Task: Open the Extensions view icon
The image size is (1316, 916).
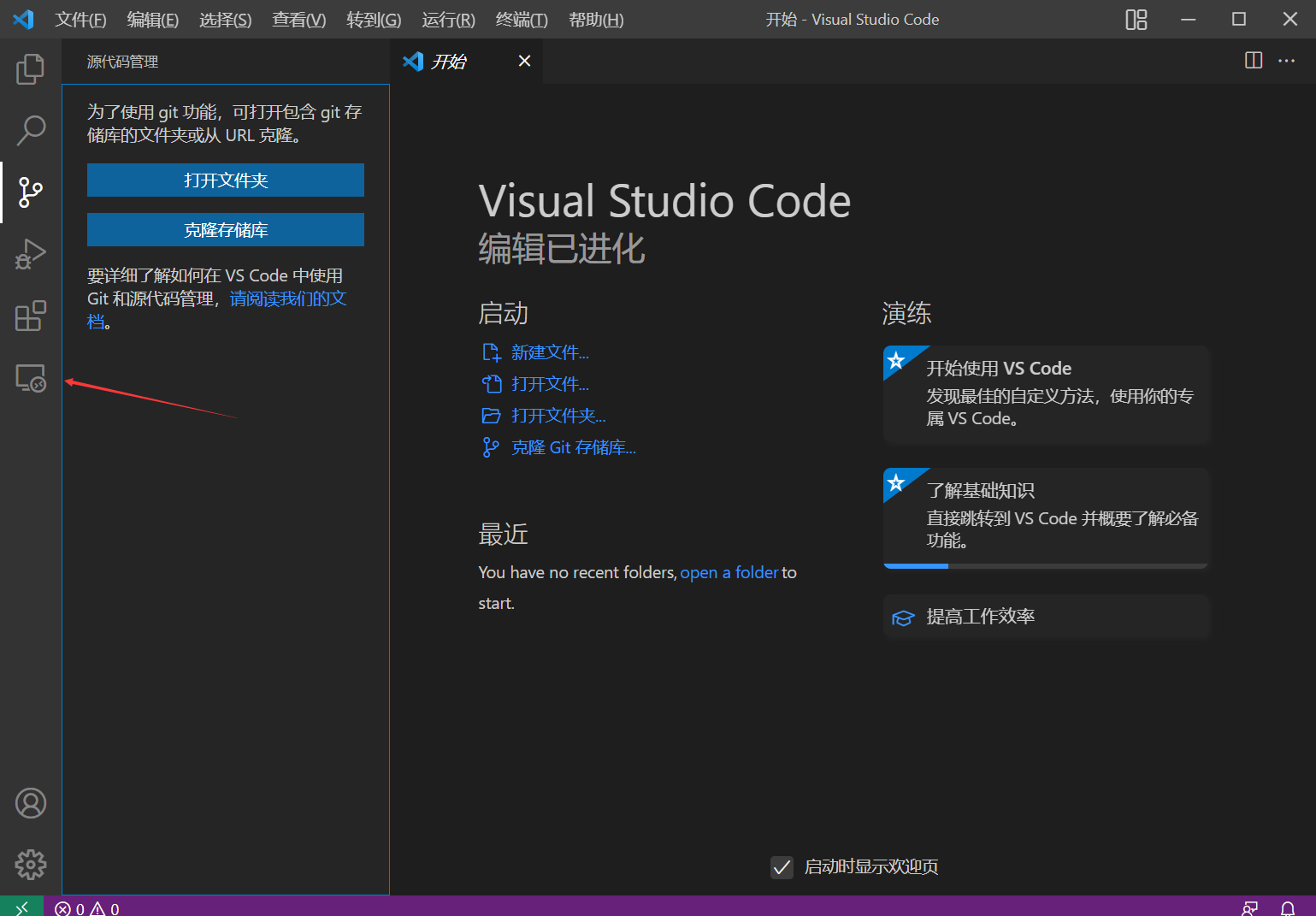Action: coord(31,316)
